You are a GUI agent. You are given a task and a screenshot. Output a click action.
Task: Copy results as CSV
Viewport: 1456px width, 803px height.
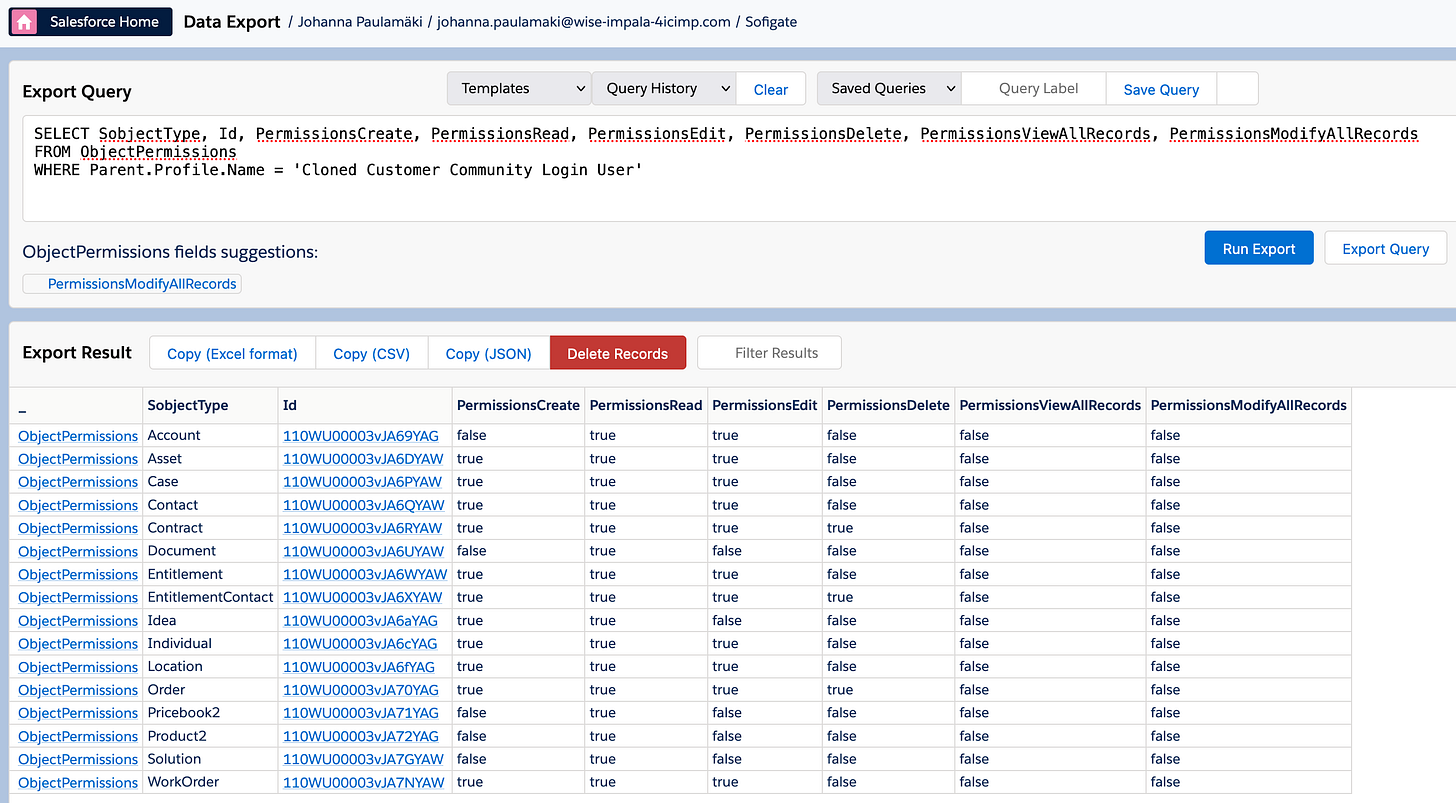(x=372, y=353)
